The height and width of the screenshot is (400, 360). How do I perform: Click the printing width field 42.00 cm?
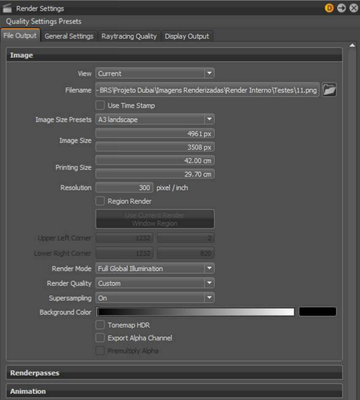coord(155,161)
